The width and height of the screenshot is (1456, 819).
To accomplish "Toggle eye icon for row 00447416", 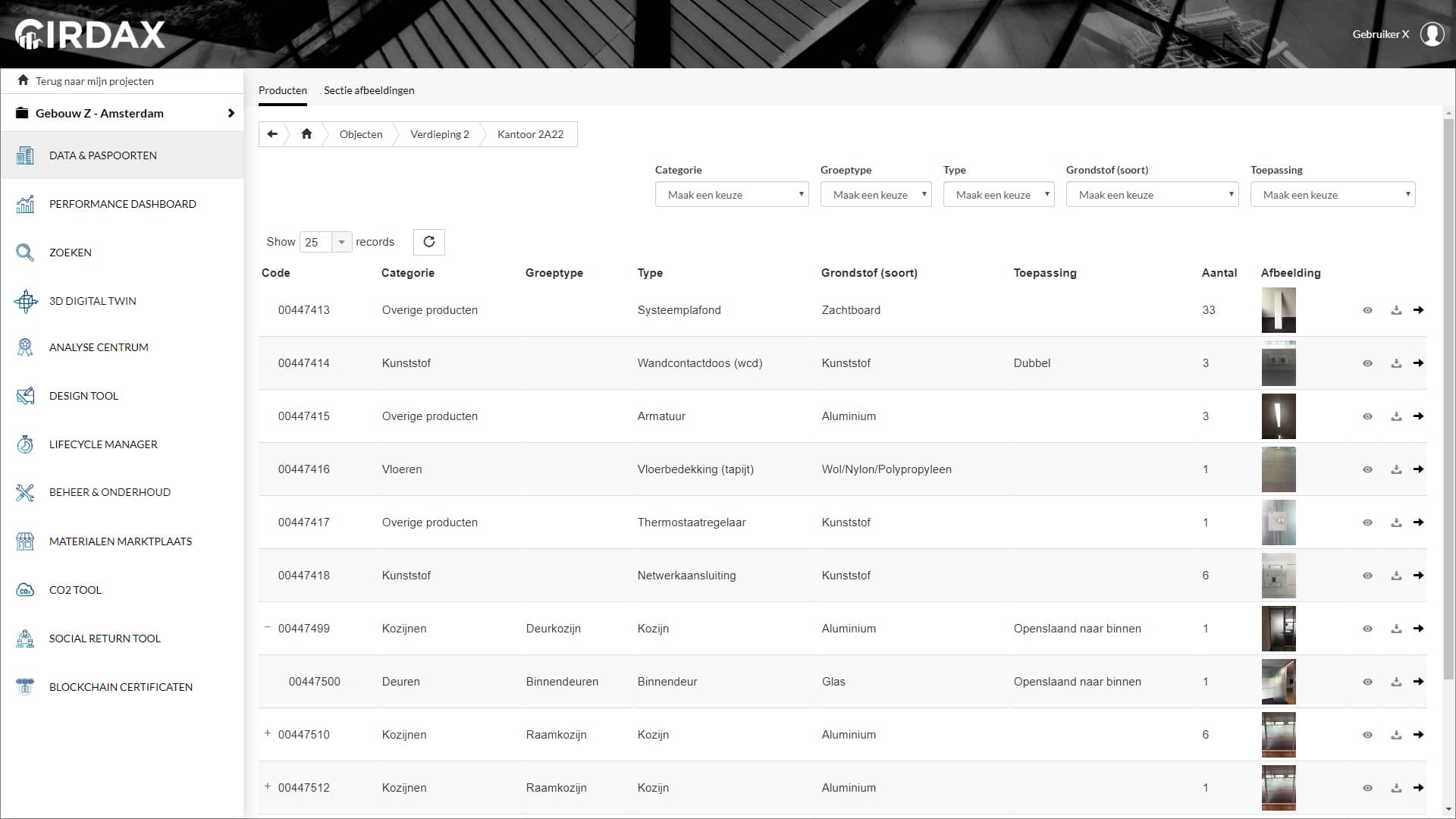I will [1367, 469].
